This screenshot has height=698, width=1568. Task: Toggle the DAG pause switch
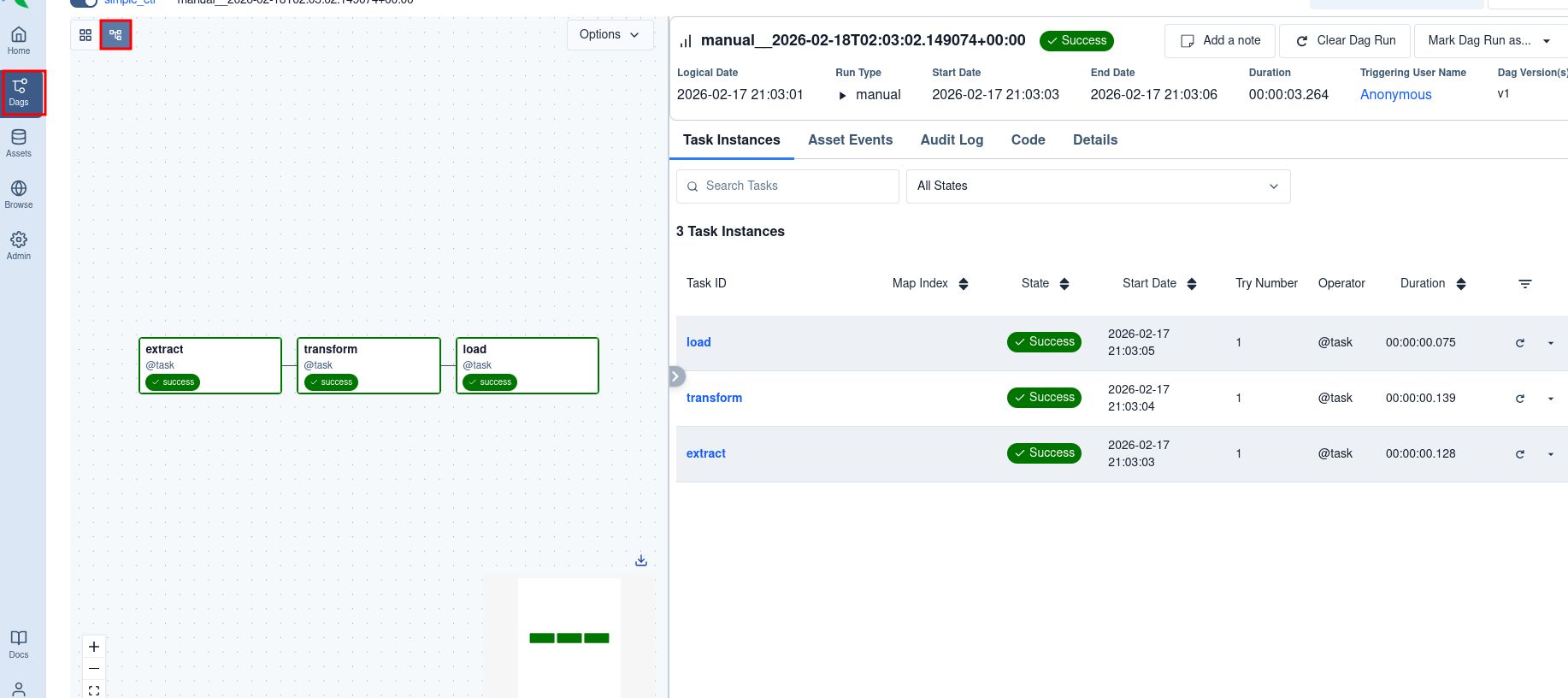click(83, 3)
